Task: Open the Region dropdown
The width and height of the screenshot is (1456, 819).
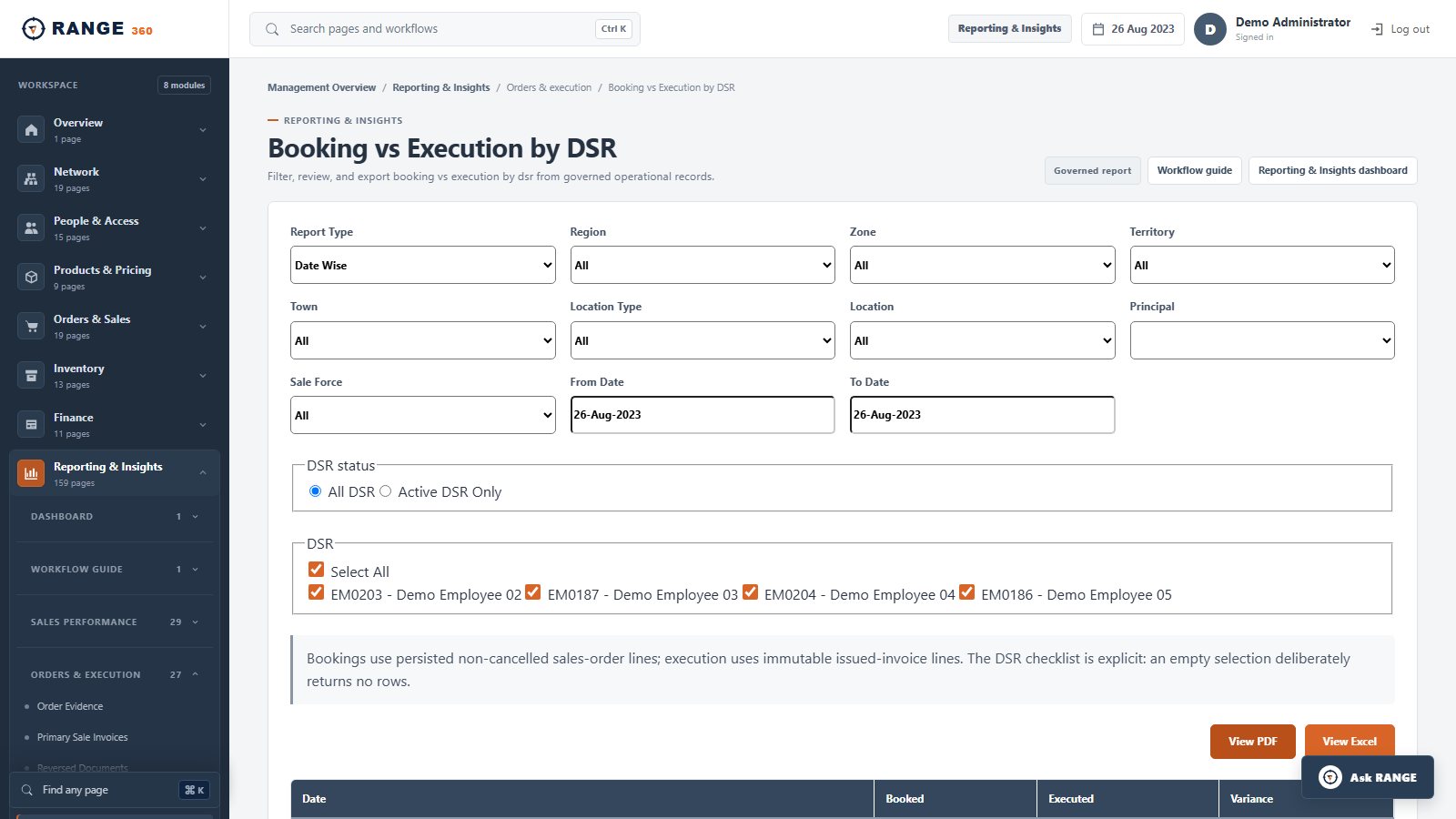Action: pyautogui.click(x=703, y=265)
